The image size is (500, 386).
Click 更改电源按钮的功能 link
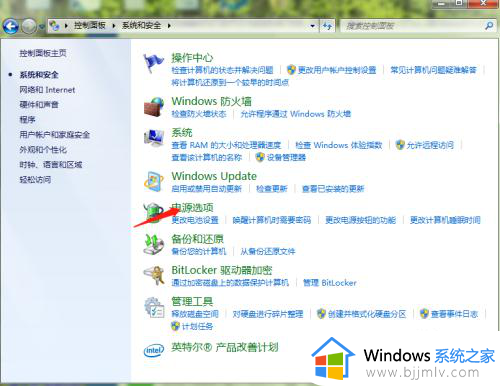(x=360, y=220)
